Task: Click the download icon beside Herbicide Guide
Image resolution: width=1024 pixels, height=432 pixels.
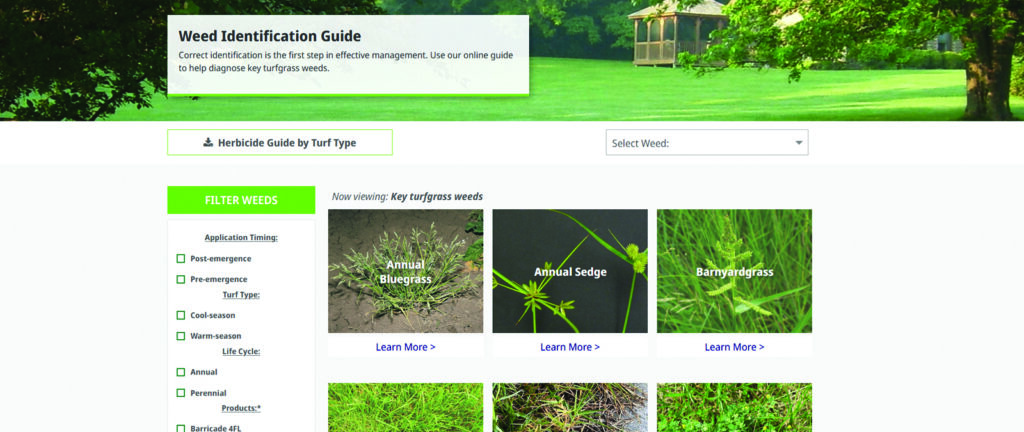Action: coord(208,142)
